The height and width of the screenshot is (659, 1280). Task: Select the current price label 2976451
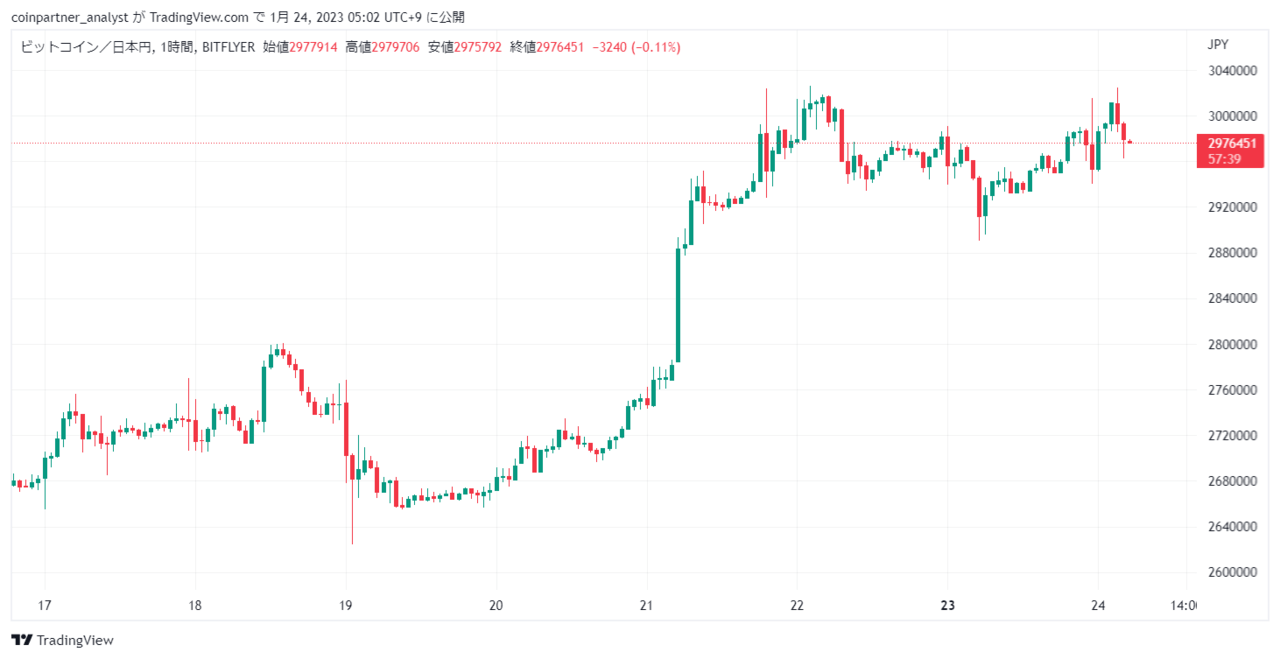(1231, 143)
